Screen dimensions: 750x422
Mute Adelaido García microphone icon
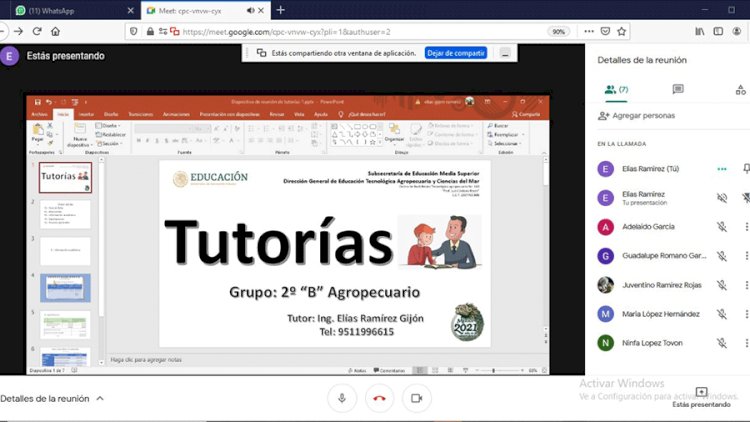point(722,227)
